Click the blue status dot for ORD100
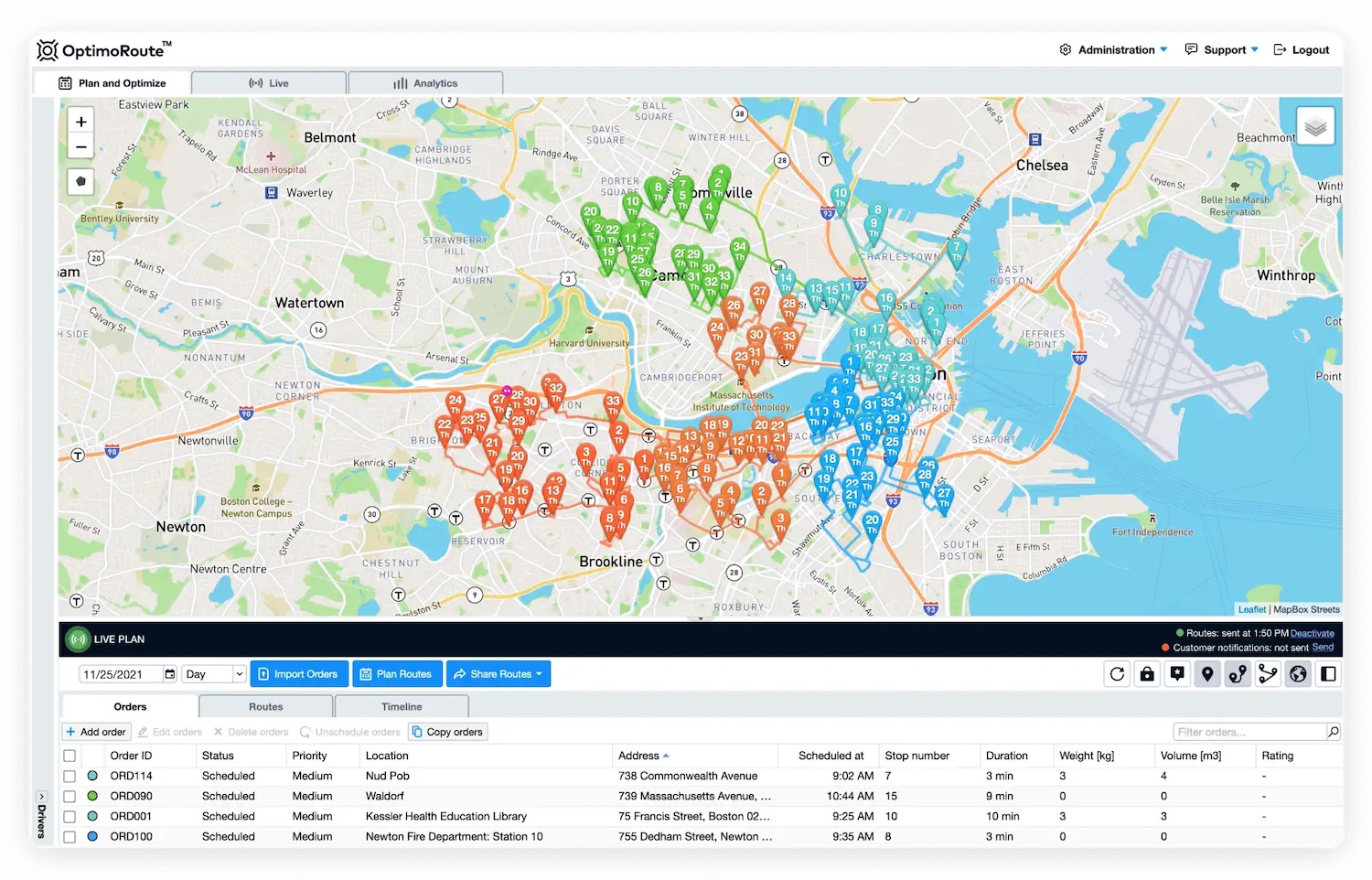1372x880 pixels. [92, 836]
